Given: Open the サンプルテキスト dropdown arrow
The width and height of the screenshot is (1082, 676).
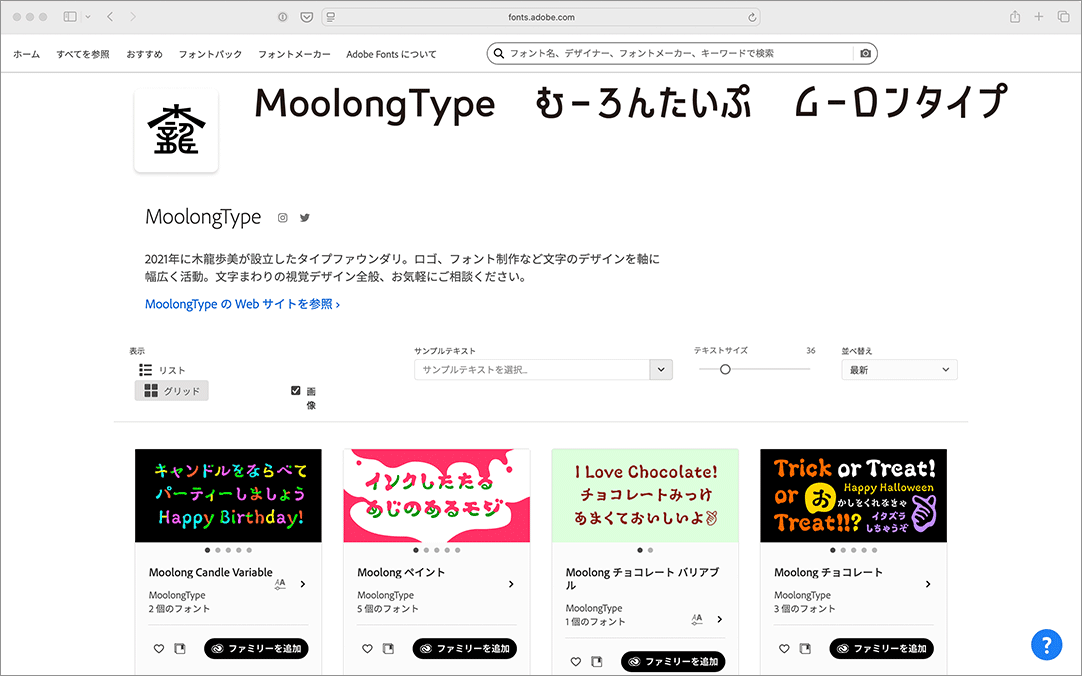Looking at the screenshot, I should point(661,370).
